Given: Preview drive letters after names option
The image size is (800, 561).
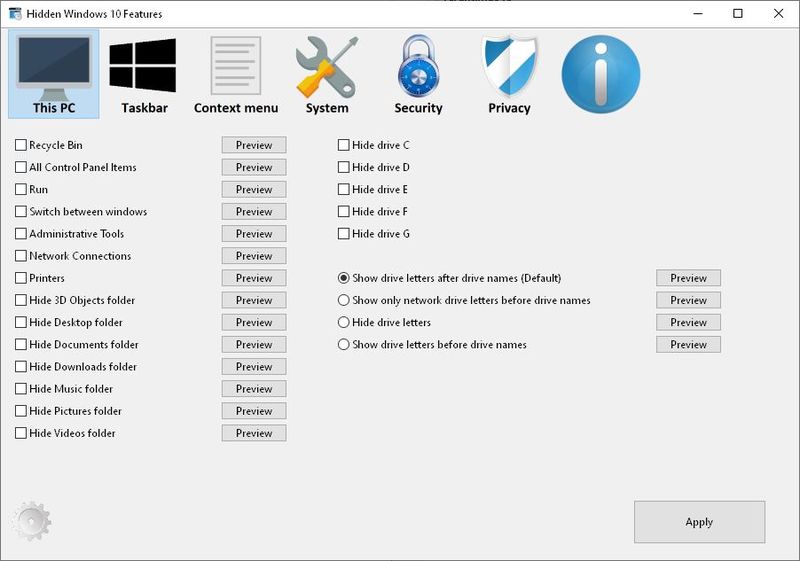Looking at the screenshot, I should 688,278.
